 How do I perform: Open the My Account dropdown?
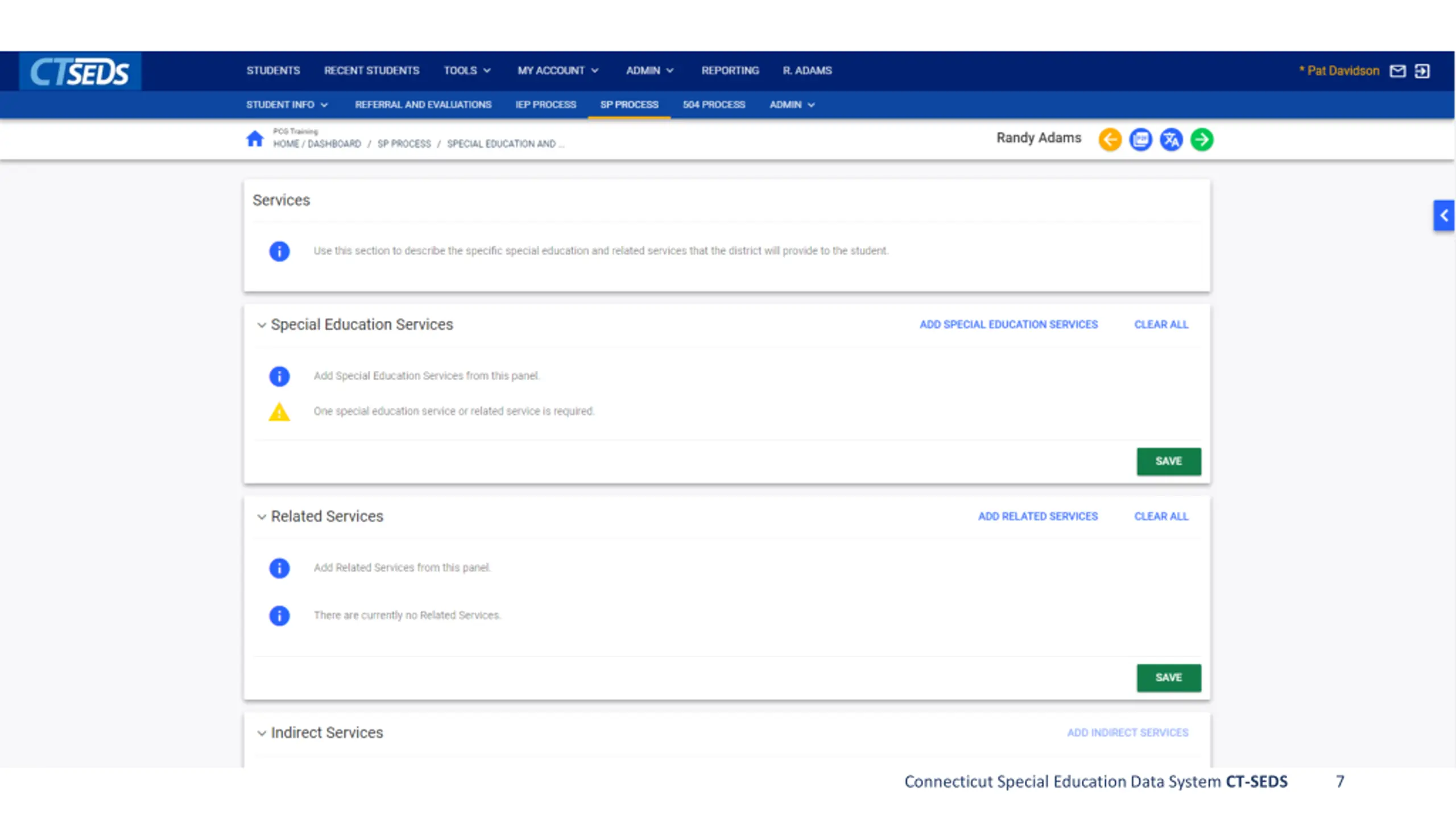coord(557,71)
